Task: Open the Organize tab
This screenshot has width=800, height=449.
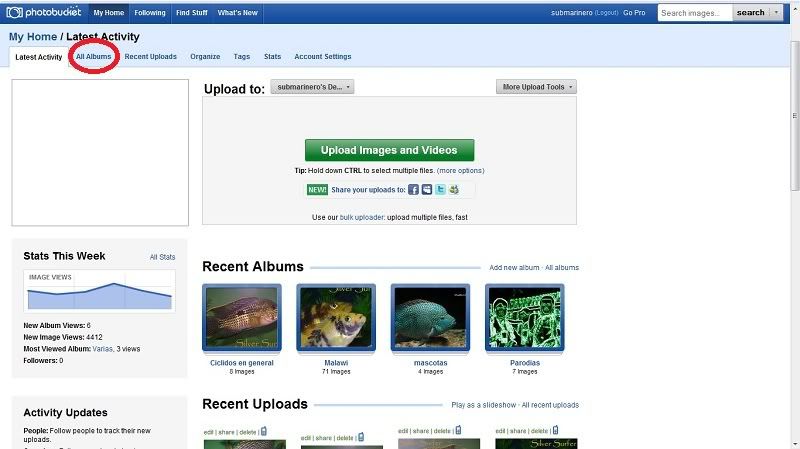Action: 205,57
